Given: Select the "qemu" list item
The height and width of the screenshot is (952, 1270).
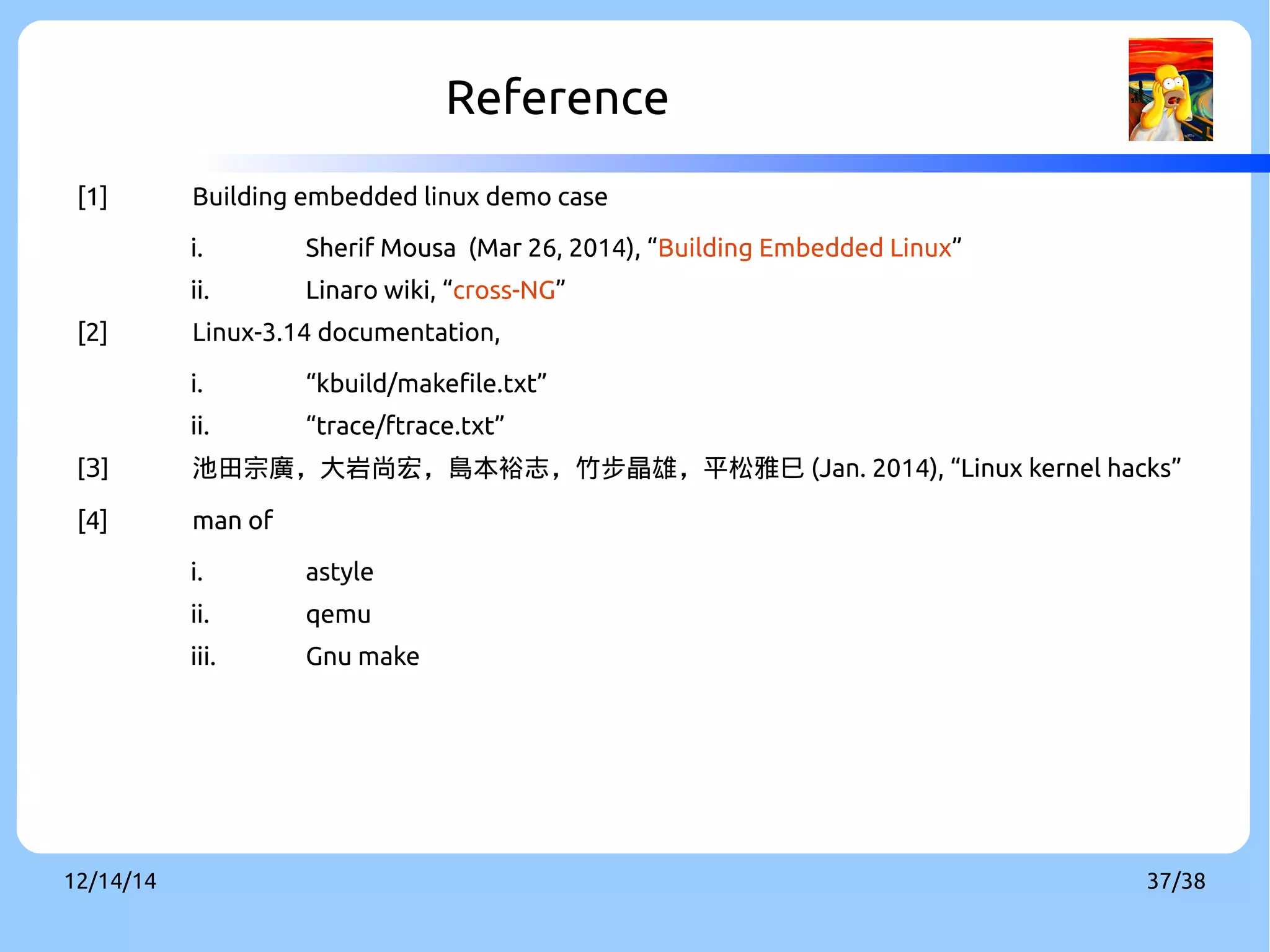Looking at the screenshot, I should 338,615.
